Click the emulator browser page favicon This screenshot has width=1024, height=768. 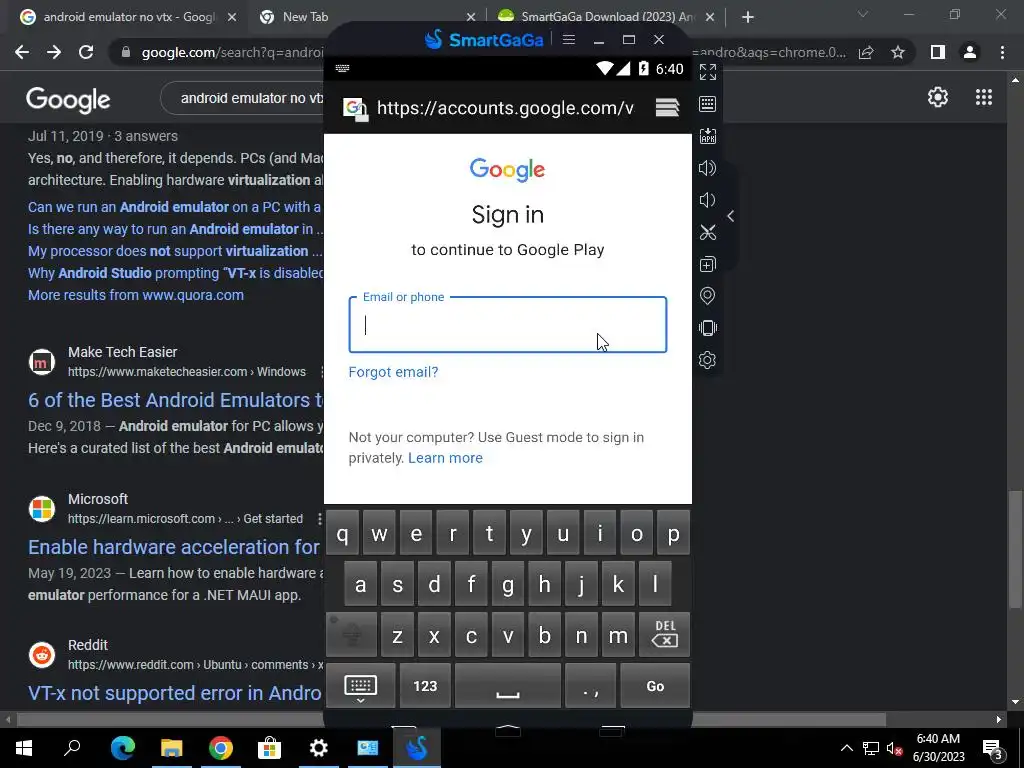[x=355, y=108]
